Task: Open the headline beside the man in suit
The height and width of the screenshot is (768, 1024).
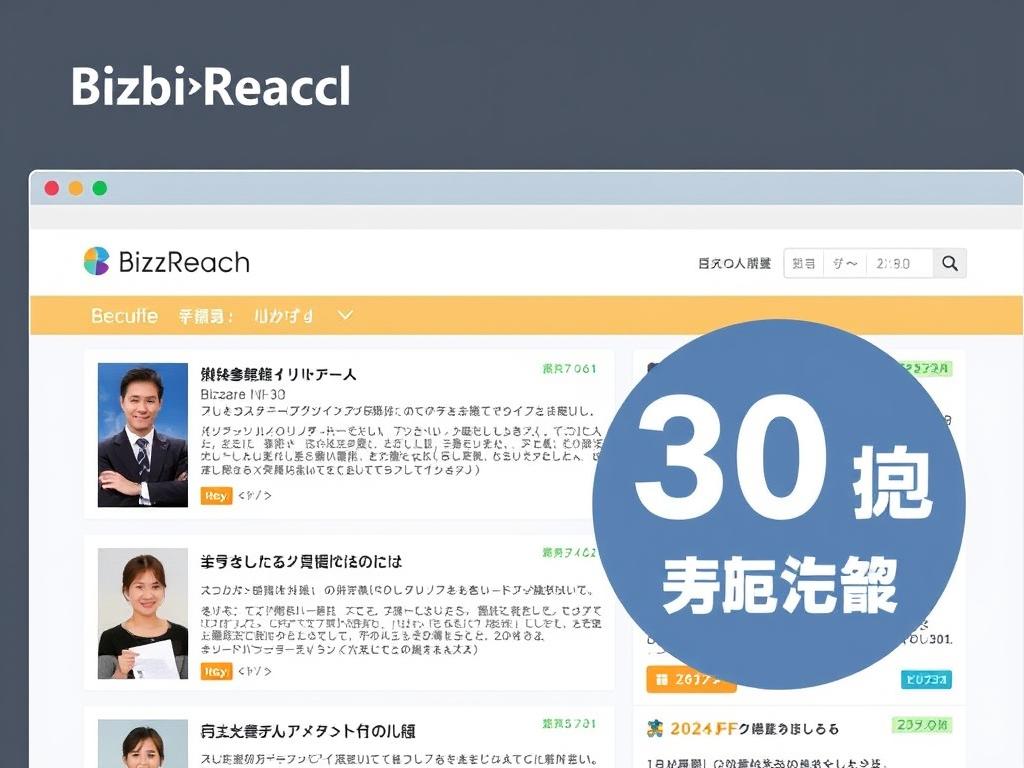Action: (x=278, y=374)
